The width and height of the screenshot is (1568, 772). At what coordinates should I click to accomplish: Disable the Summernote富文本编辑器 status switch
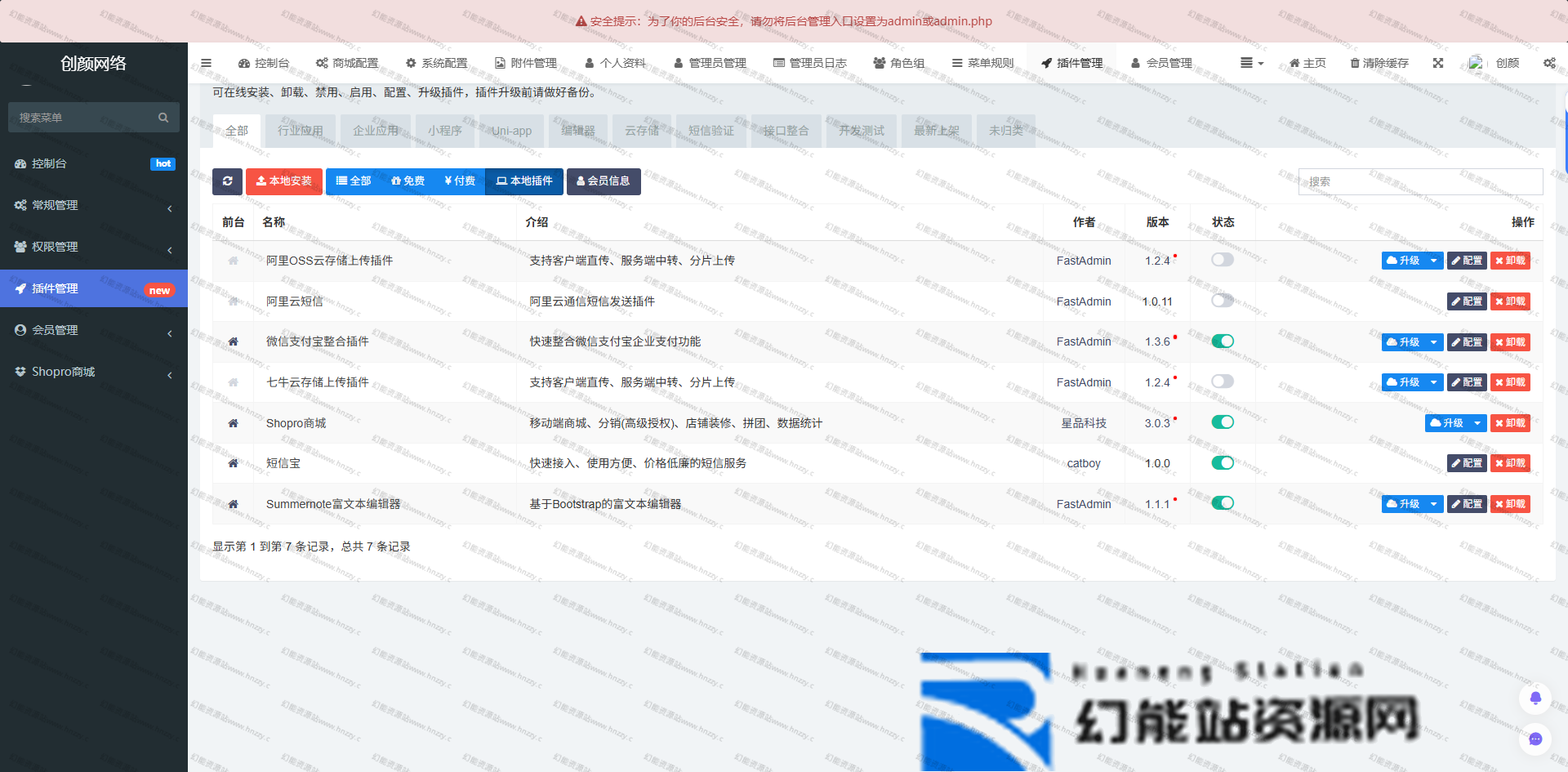pyautogui.click(x=1223, y=503)
